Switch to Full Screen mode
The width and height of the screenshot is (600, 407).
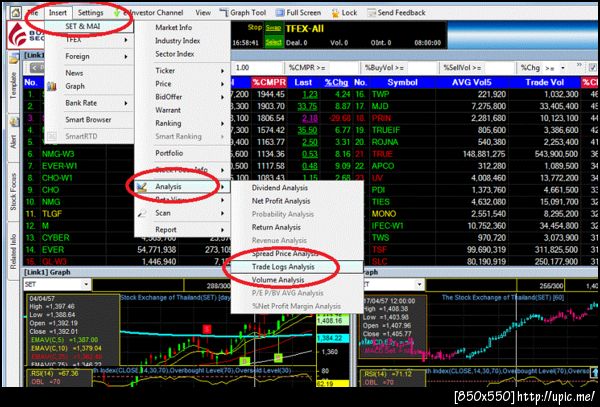[x=298, y=13]
